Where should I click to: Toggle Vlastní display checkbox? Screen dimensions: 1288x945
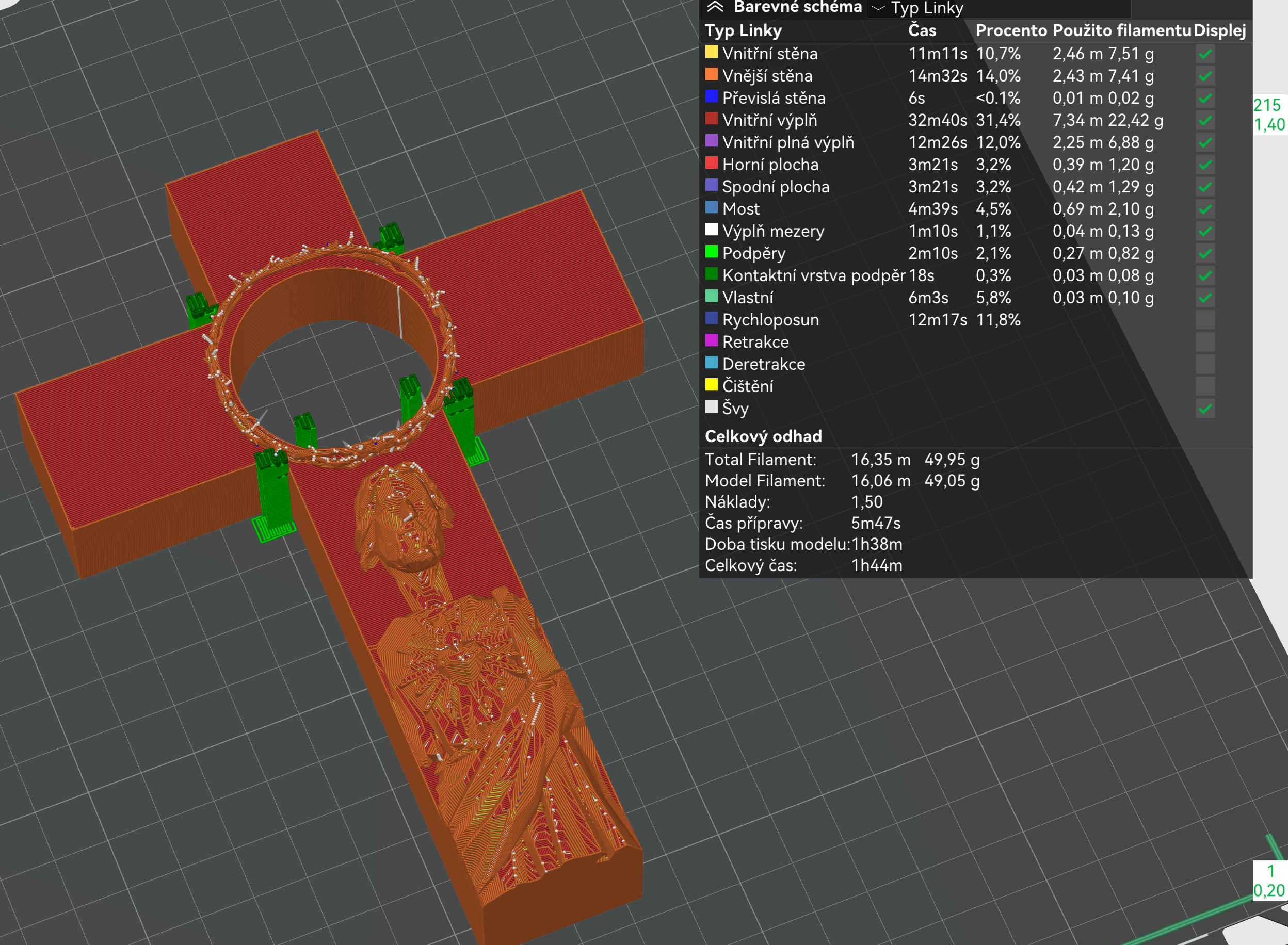[x=1205, y=298]
